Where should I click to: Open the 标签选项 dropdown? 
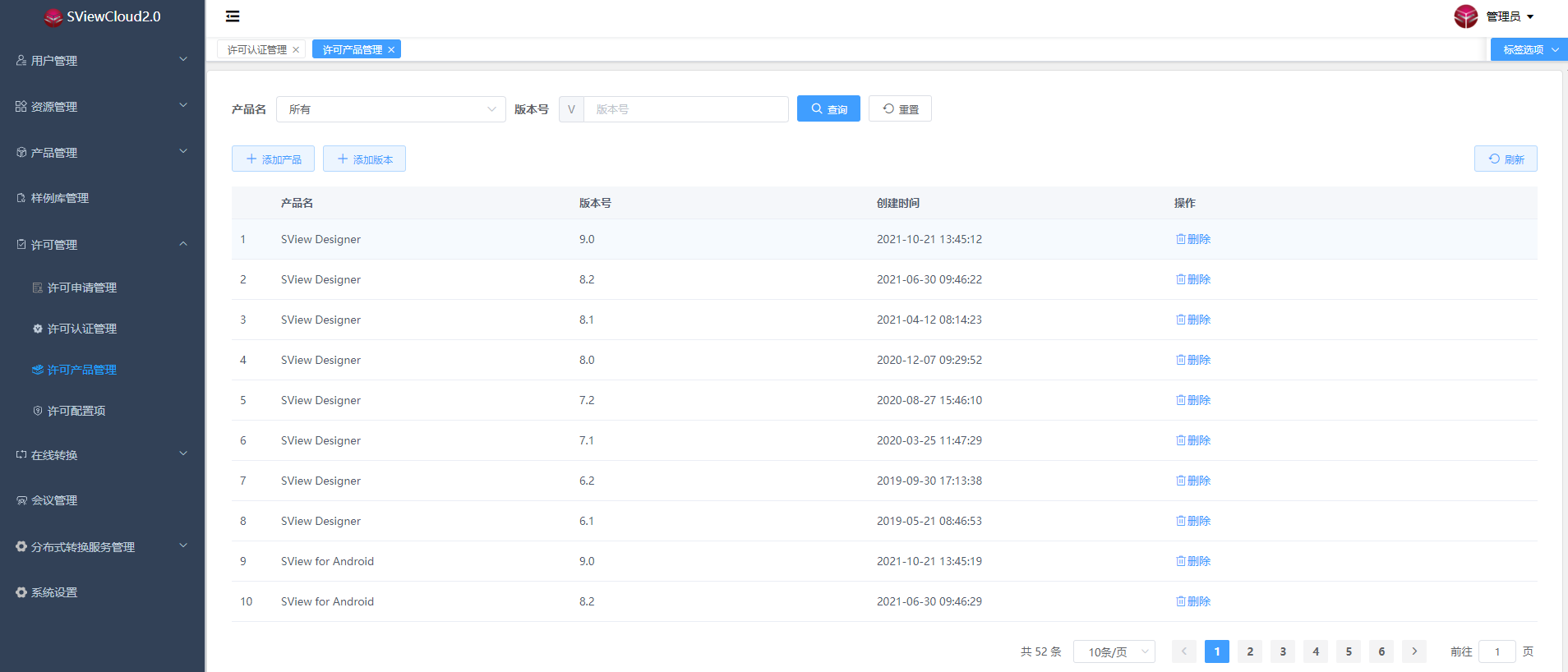click(1529, 49)
